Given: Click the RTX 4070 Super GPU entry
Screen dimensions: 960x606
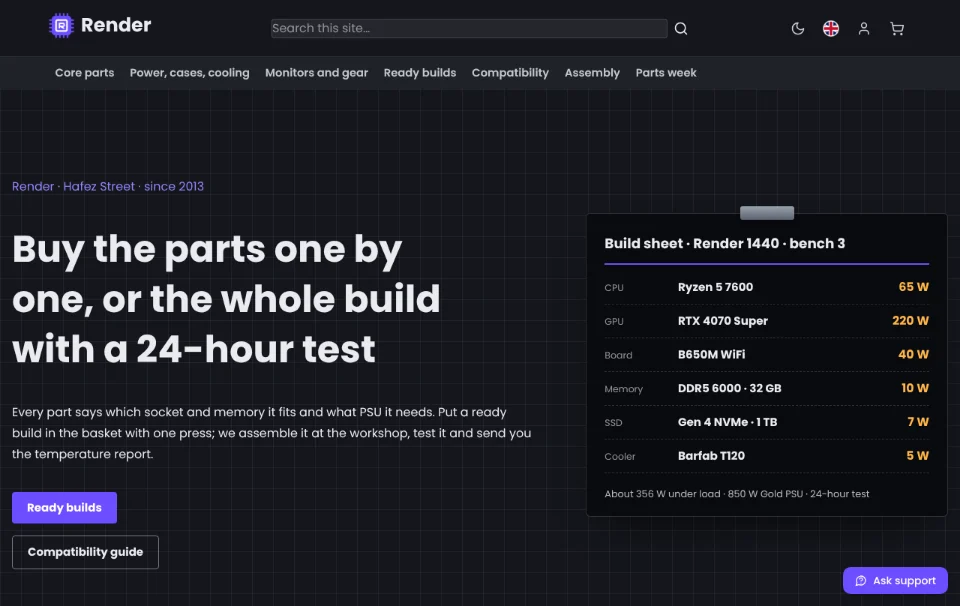Looking at the screenshot, I should 722,321.
